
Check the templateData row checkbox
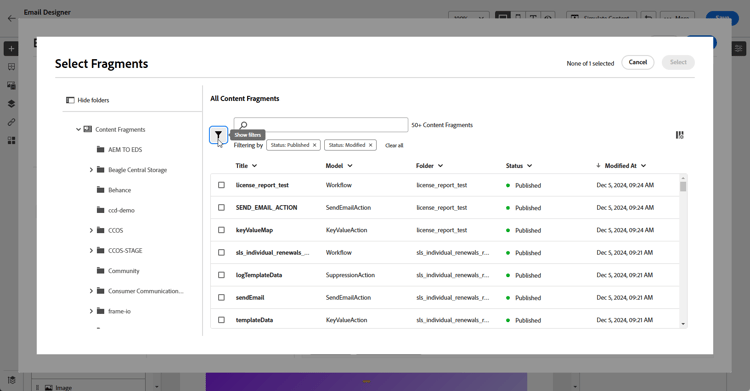(221, 320)
